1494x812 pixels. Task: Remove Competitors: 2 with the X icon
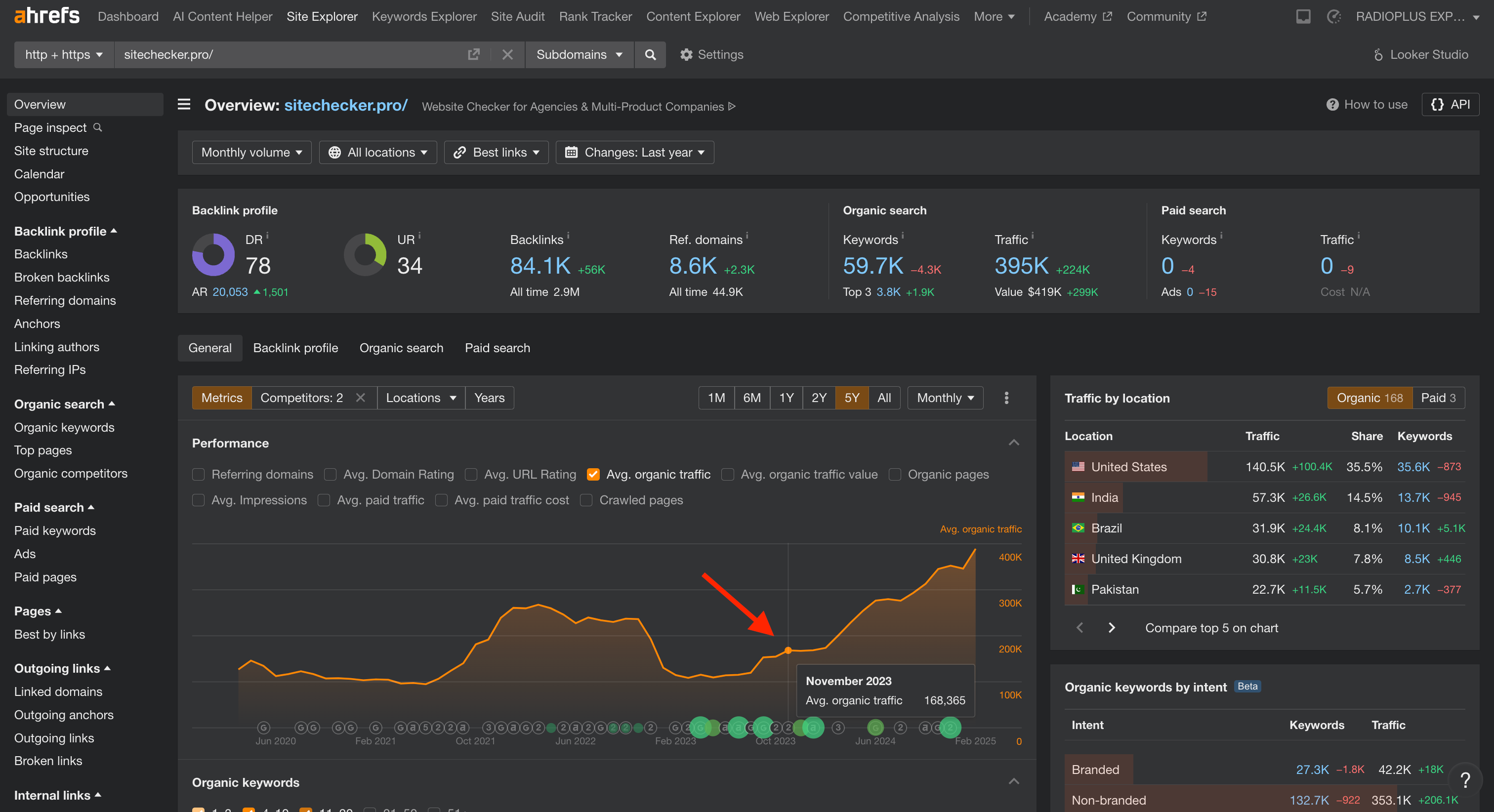pyautogui.click(x=360, y=397)
